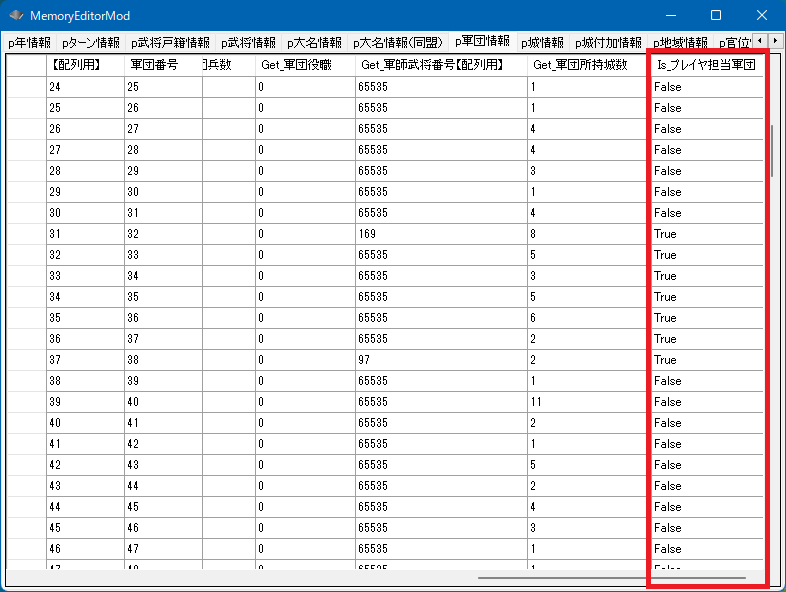The image size is (786, 592).
Task: Click the Get_軍団所持城数 column header
Action: click(x=587, y=65)
